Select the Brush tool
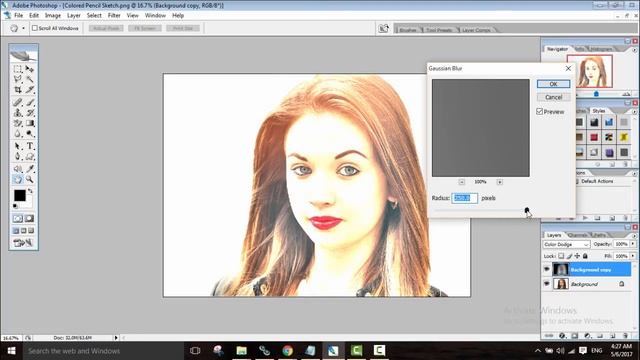640x360 pixels. point(30,102)
